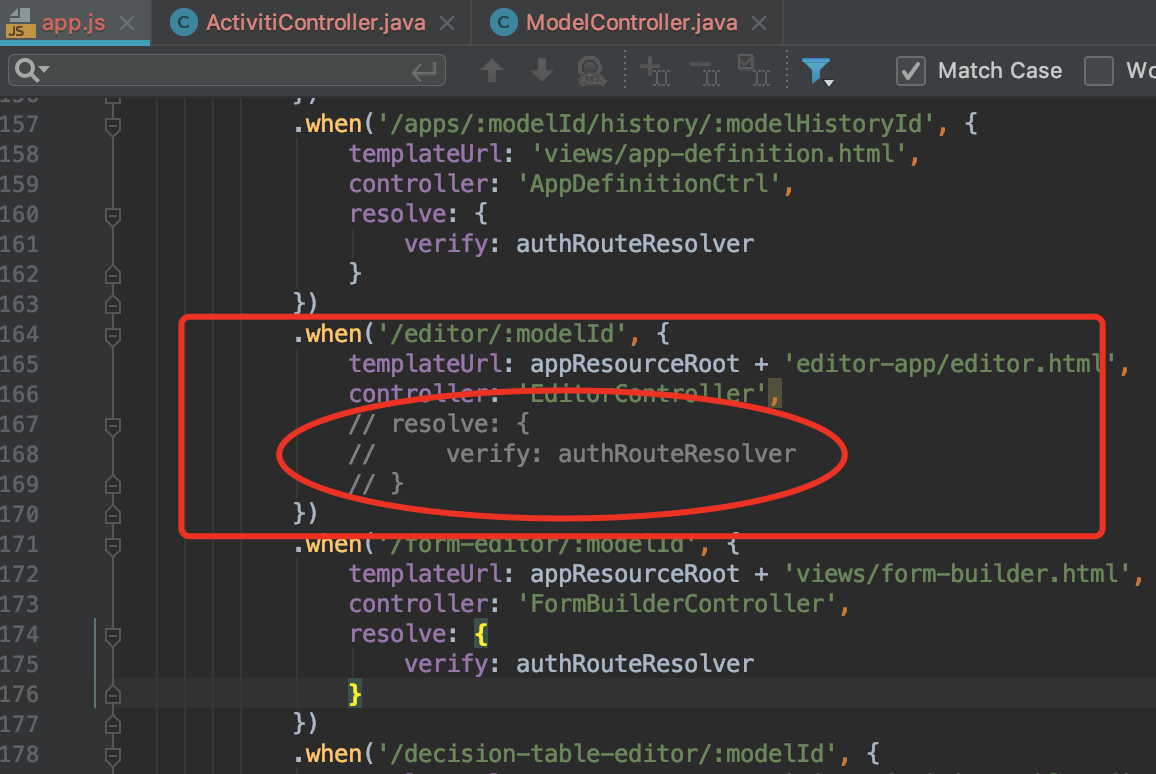
Task: Click the new line icon in search field
Action: coord(424,72)
